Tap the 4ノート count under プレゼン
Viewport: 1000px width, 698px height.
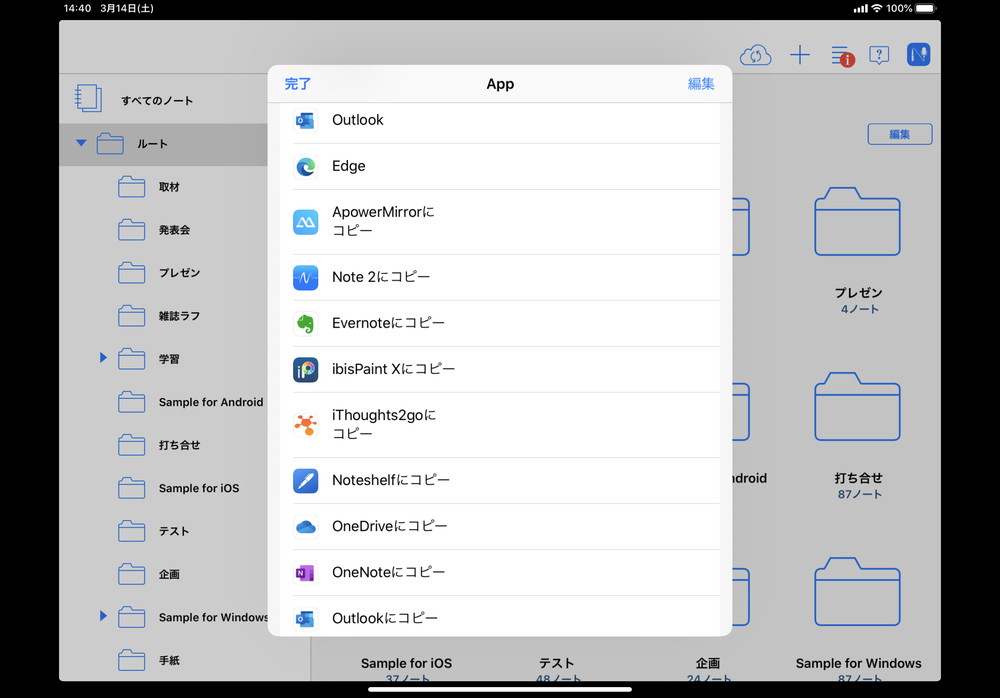(x=859, y=309)
